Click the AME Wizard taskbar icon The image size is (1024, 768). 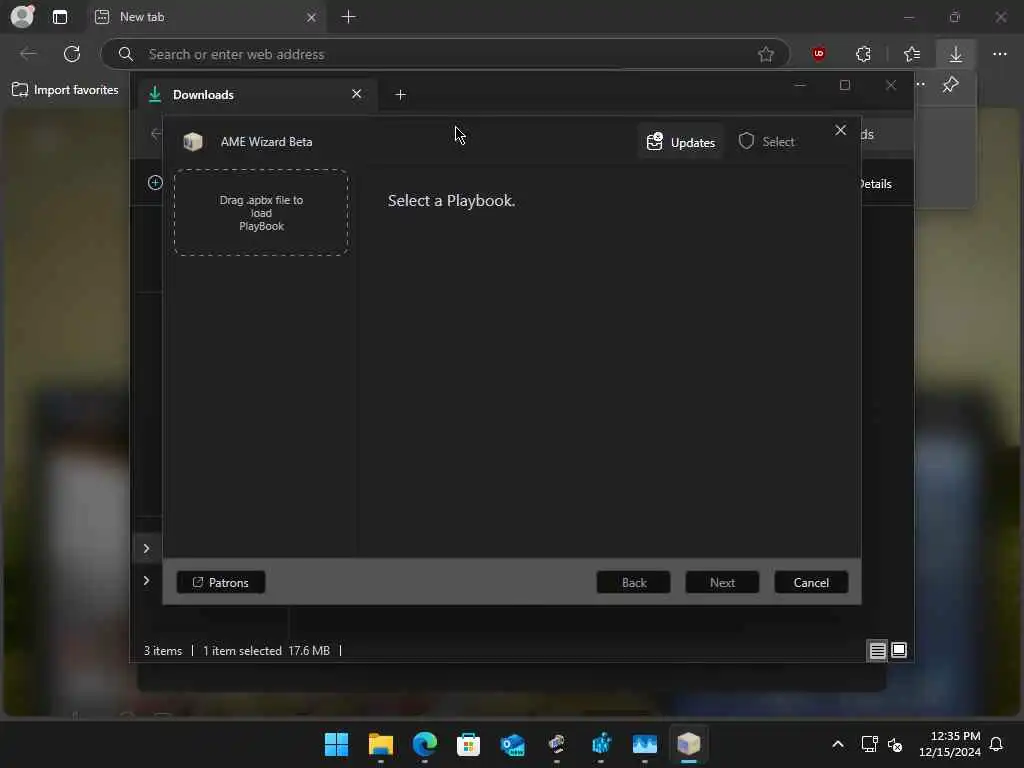[688, 744]
